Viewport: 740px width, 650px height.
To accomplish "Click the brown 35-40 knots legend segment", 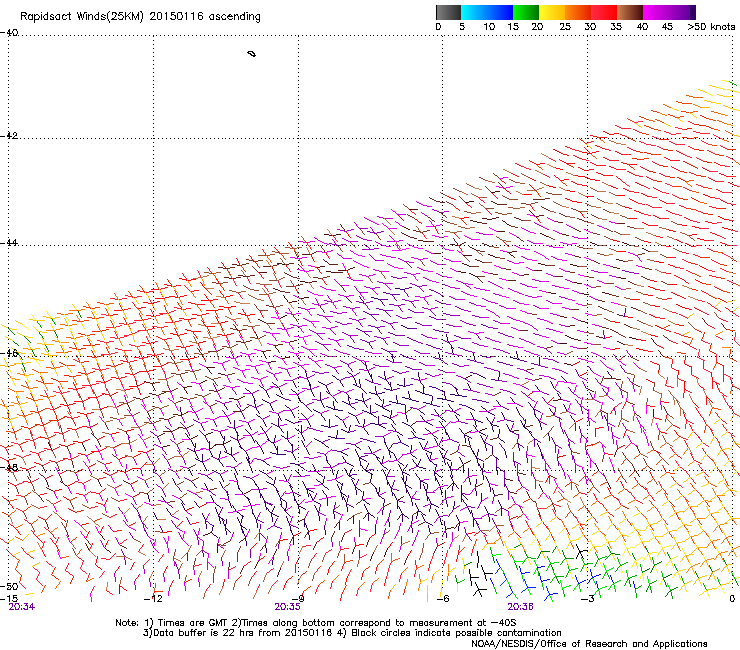I will coord(630,12).
